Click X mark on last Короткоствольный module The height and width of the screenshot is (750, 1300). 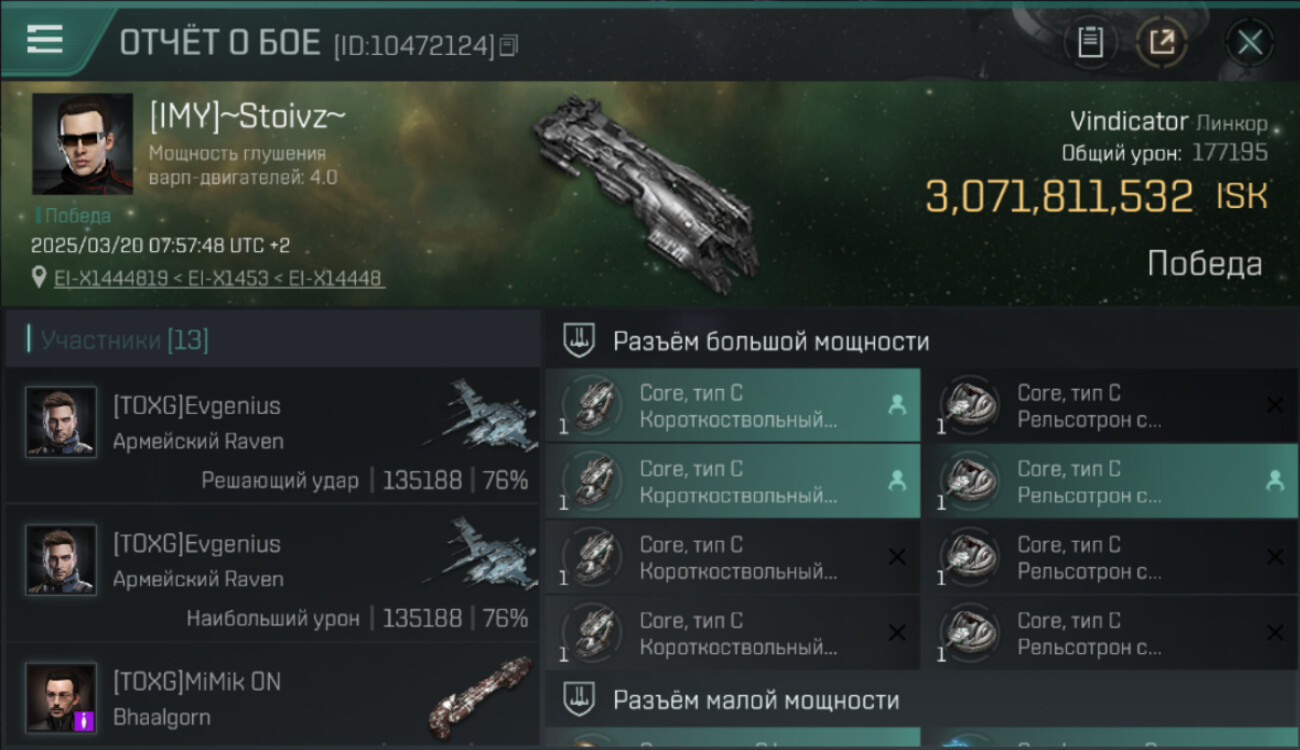pyautogui.click(x=897, y=632)
